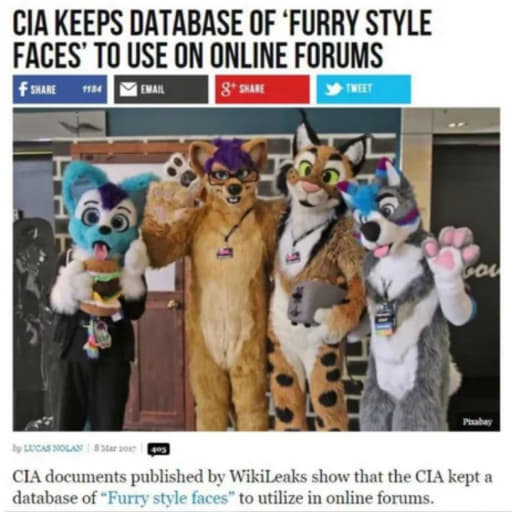Click the CIA Keeps Database headline
520x512 pixels.
(222, 38)
